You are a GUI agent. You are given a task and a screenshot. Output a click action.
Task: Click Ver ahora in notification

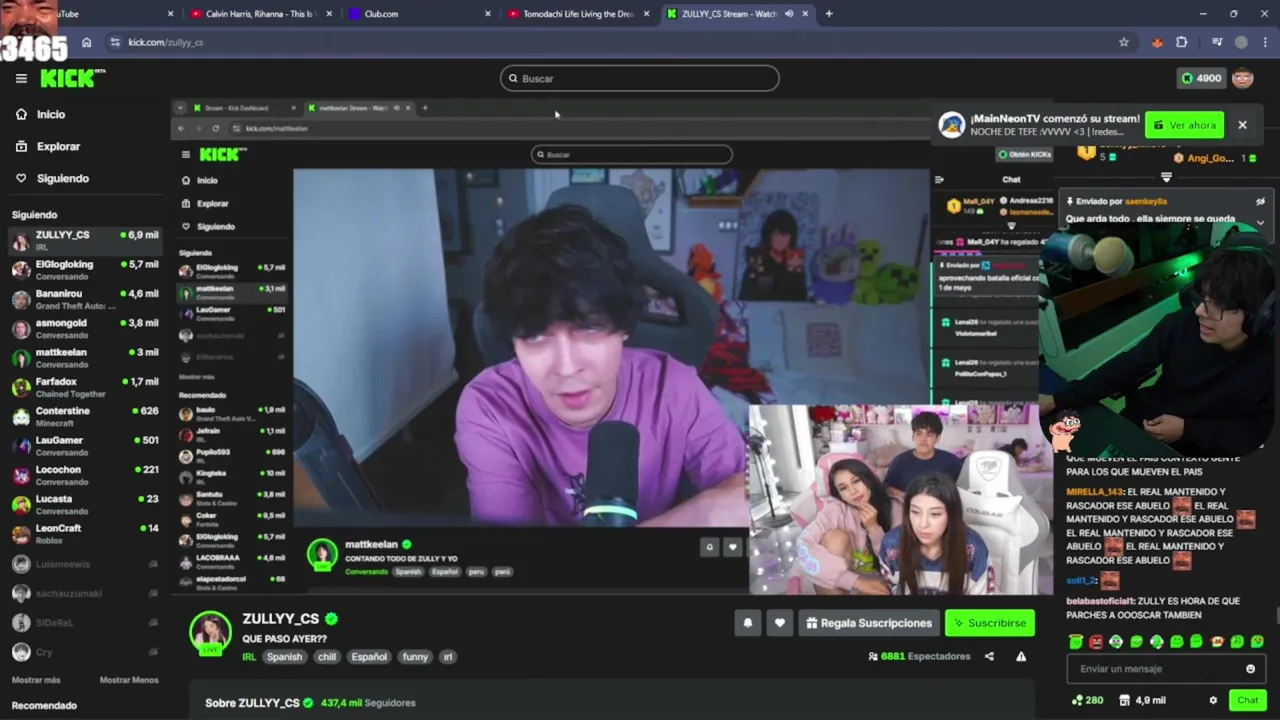pos(1184,125)
